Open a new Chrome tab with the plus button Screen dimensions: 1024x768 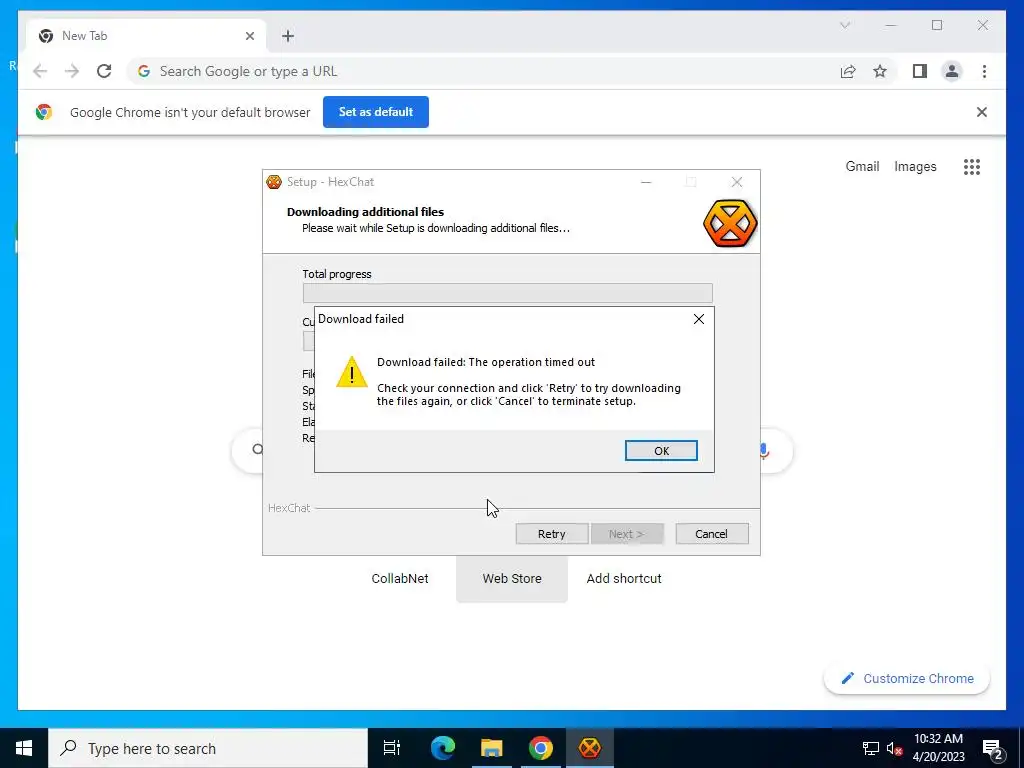(288, 36)
